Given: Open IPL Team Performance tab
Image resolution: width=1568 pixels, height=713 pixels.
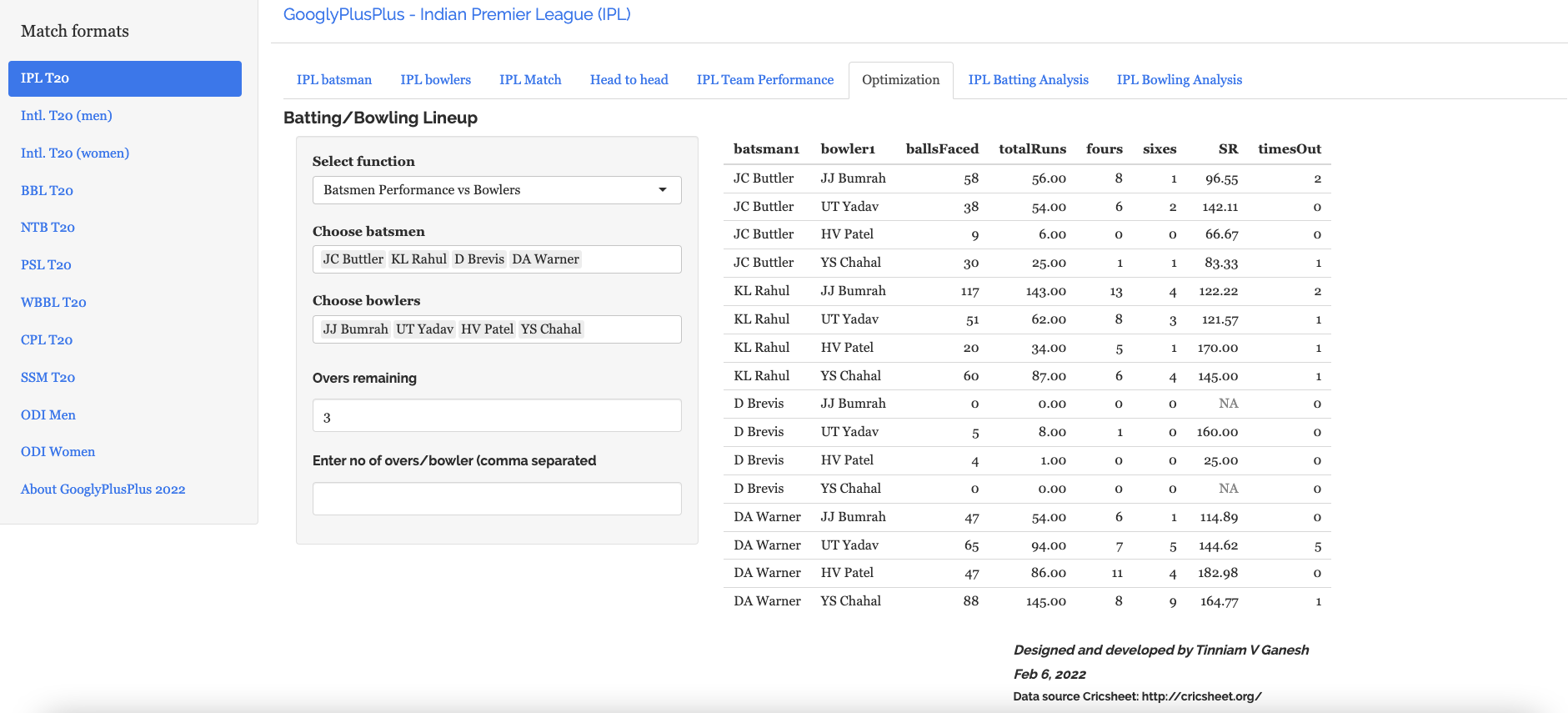Looking at the screenshot, I should click(764, 80).
